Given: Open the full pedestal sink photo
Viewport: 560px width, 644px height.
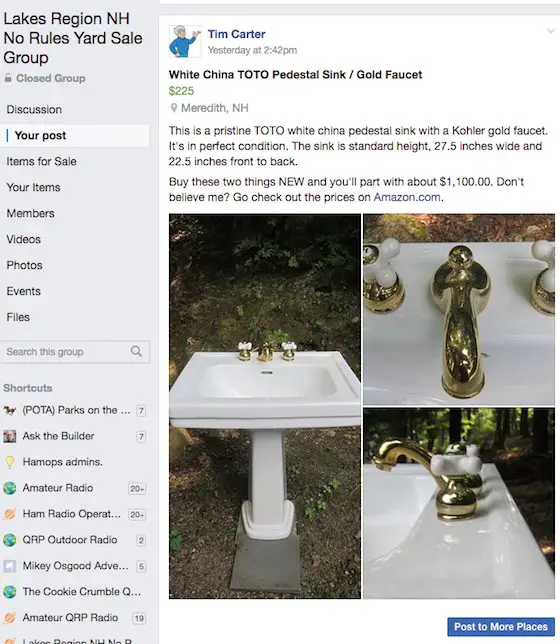Looking at the screenshot, I should coord(265,406).
